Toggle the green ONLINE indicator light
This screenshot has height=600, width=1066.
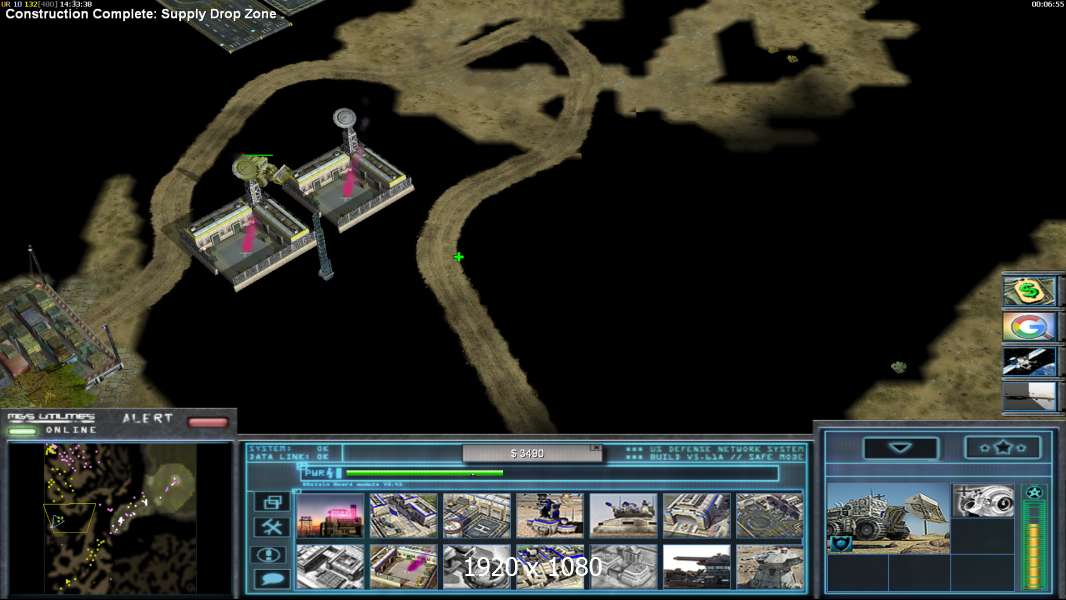pyautogui.click(x=22, y=431)
